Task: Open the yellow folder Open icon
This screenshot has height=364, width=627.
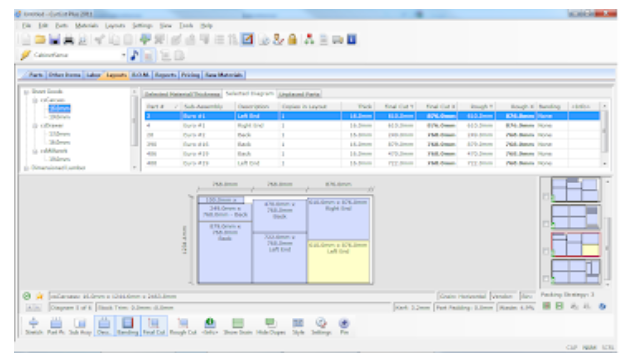Action: 40,39
